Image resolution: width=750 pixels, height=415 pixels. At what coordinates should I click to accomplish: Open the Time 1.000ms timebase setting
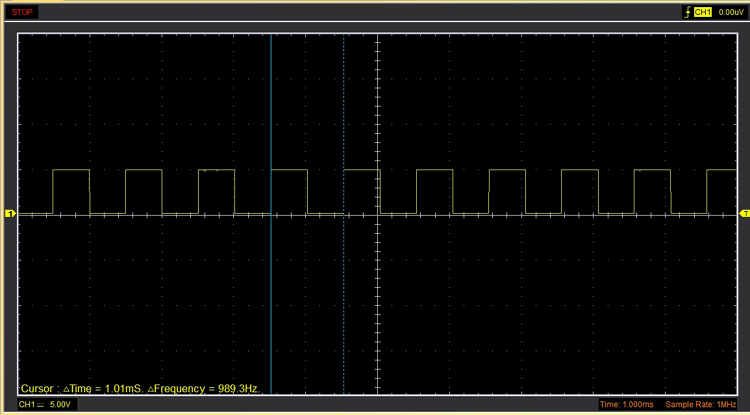coord(627,404)
